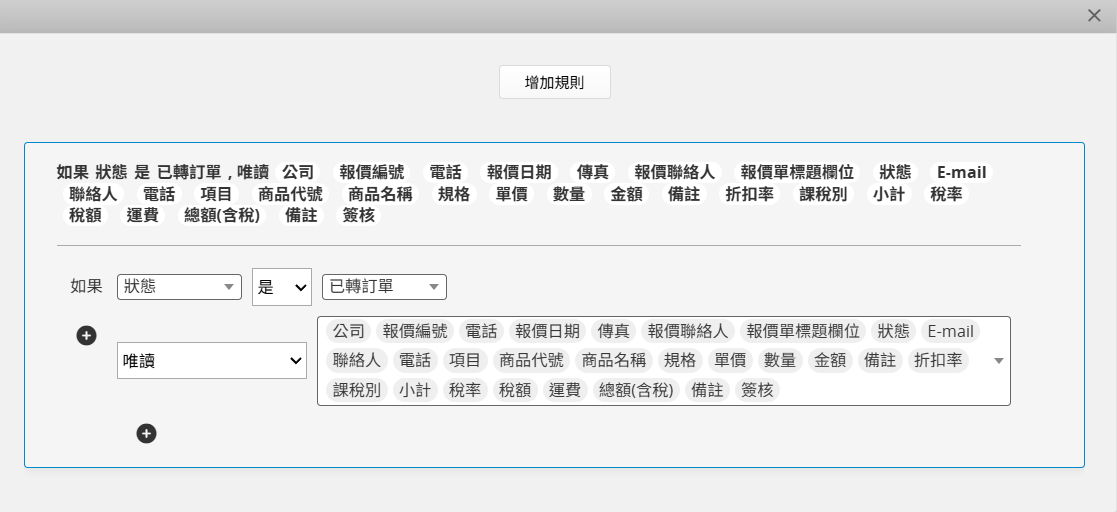
Task: Click the plus icon beneath the 唯讀 row
Action: 146,433
